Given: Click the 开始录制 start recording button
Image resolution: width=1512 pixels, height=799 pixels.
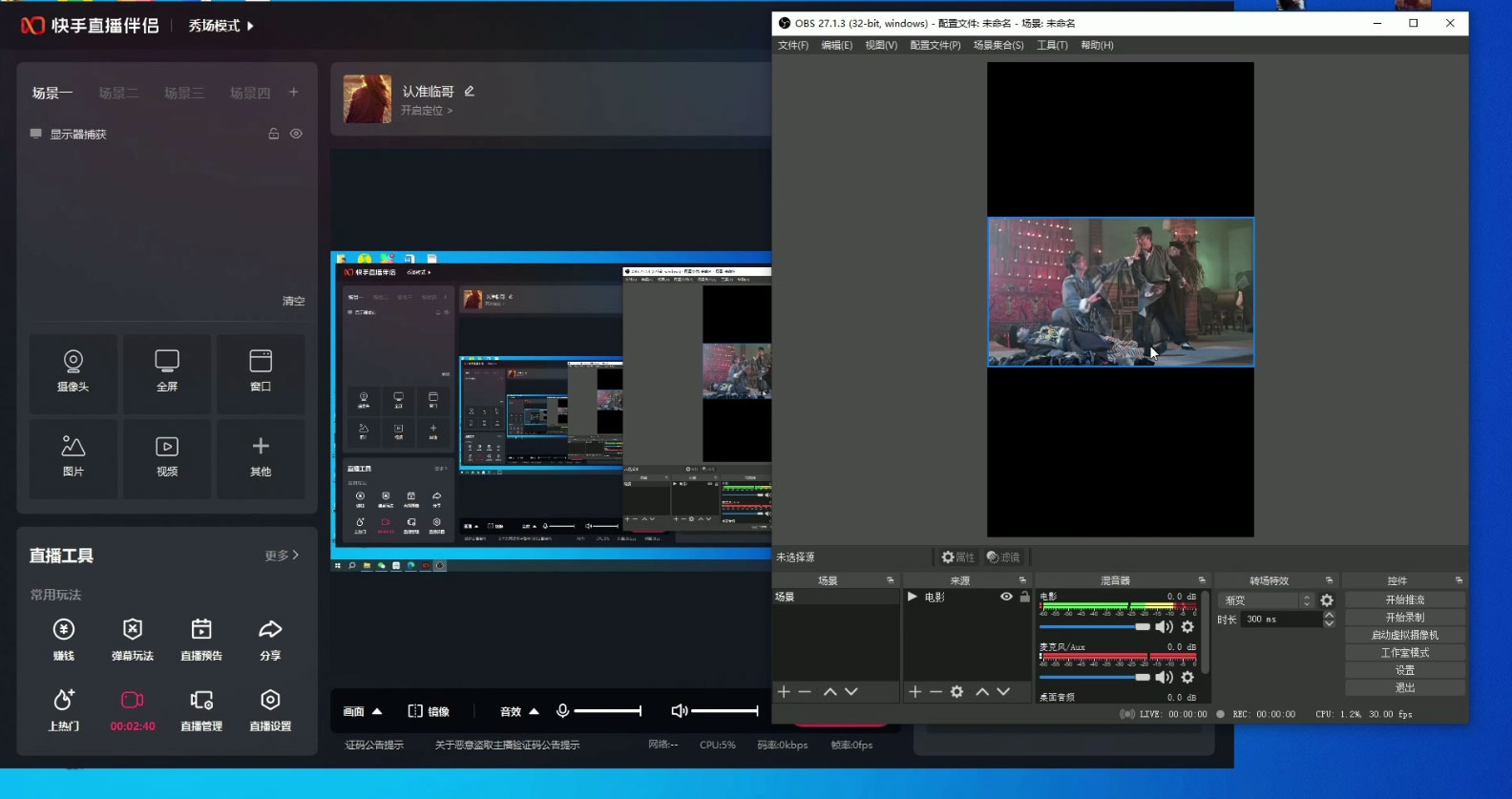Looking at the screenshot, I should (1404, 617).
